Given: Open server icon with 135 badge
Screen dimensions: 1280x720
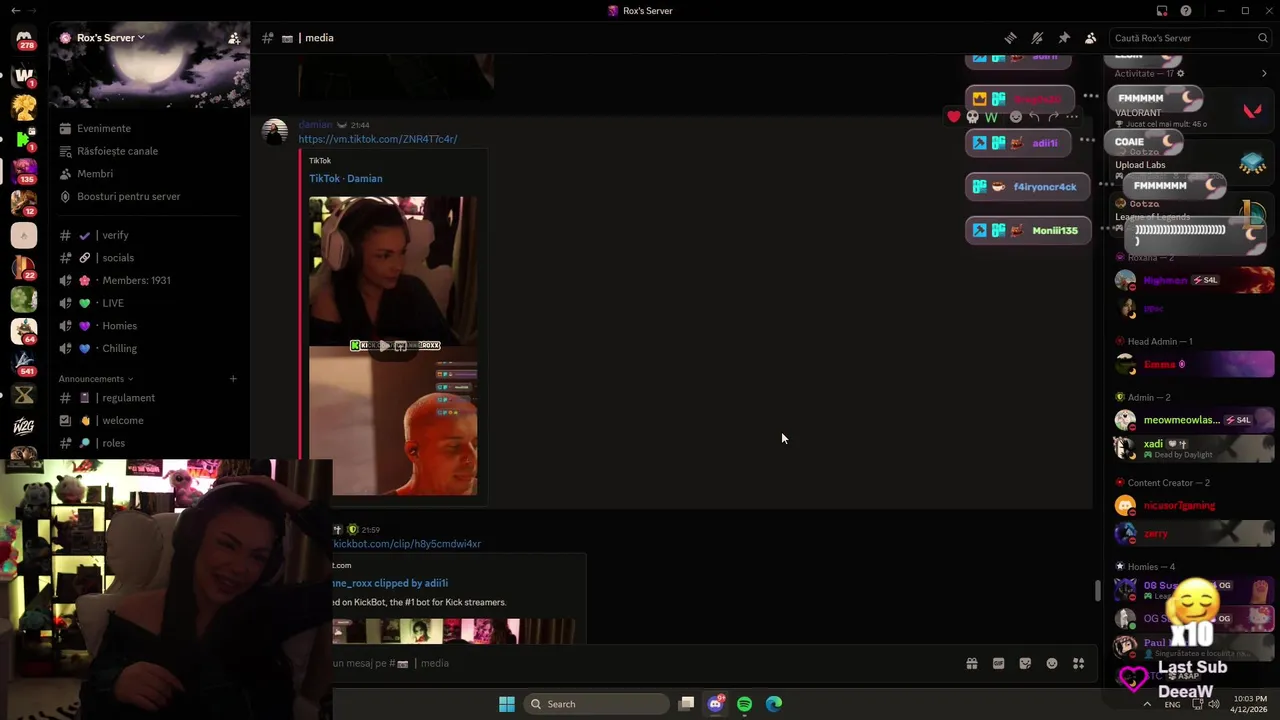Looking at the screenshot, I should [x=24, y=170].
